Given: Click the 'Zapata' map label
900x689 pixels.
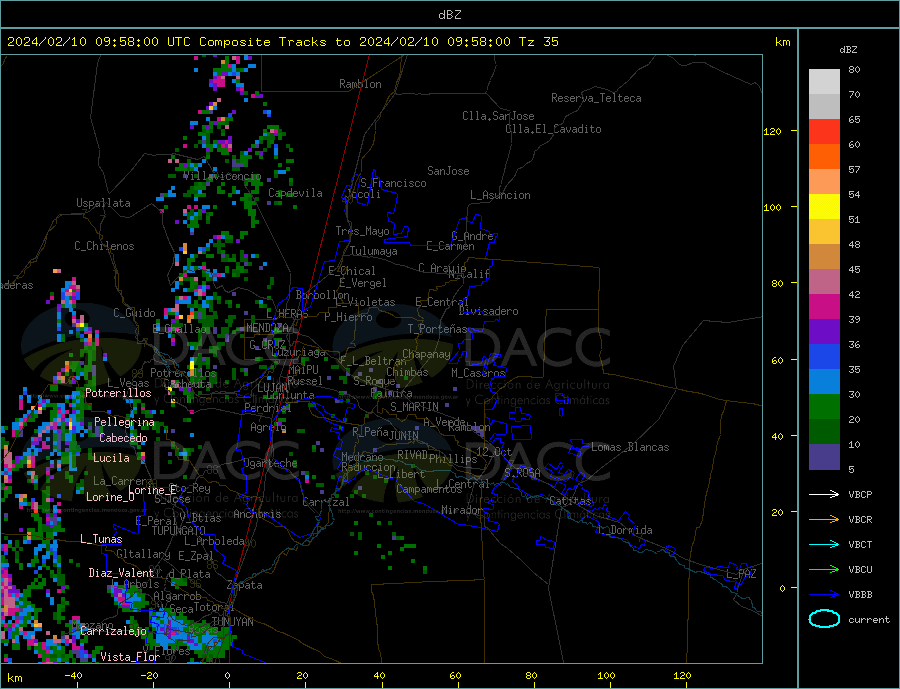Looking at the screenshot, I should [x=245, y=585].
